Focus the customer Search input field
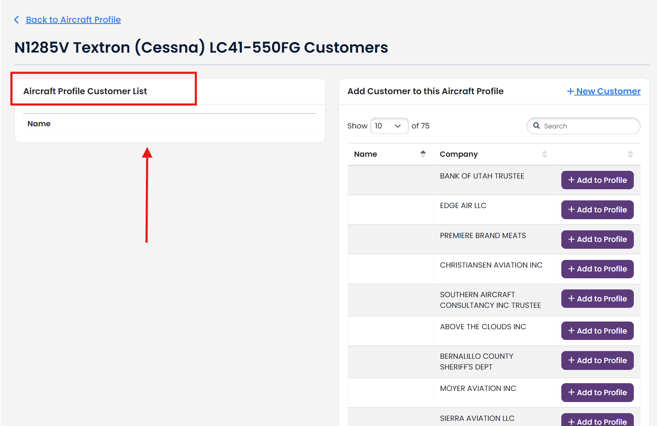The width and height of the screenshot is (657, 426). (590, 126)
